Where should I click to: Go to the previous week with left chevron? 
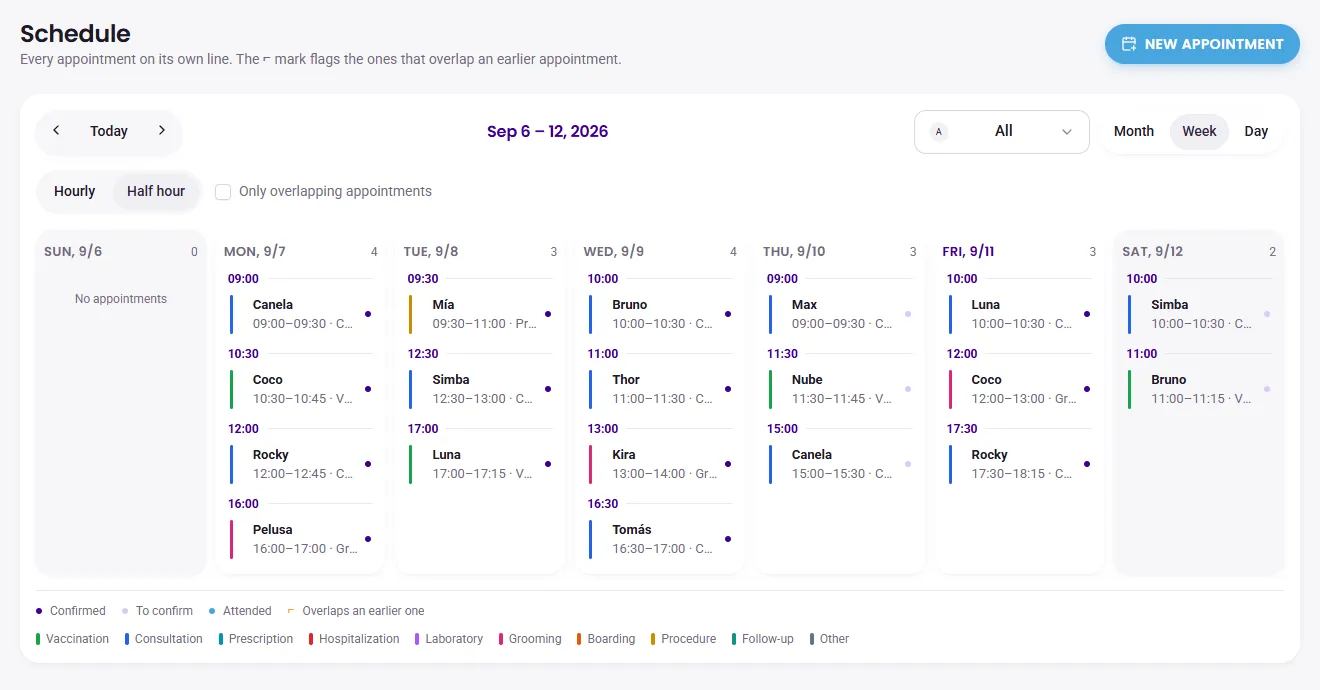(x=56, y=131)
